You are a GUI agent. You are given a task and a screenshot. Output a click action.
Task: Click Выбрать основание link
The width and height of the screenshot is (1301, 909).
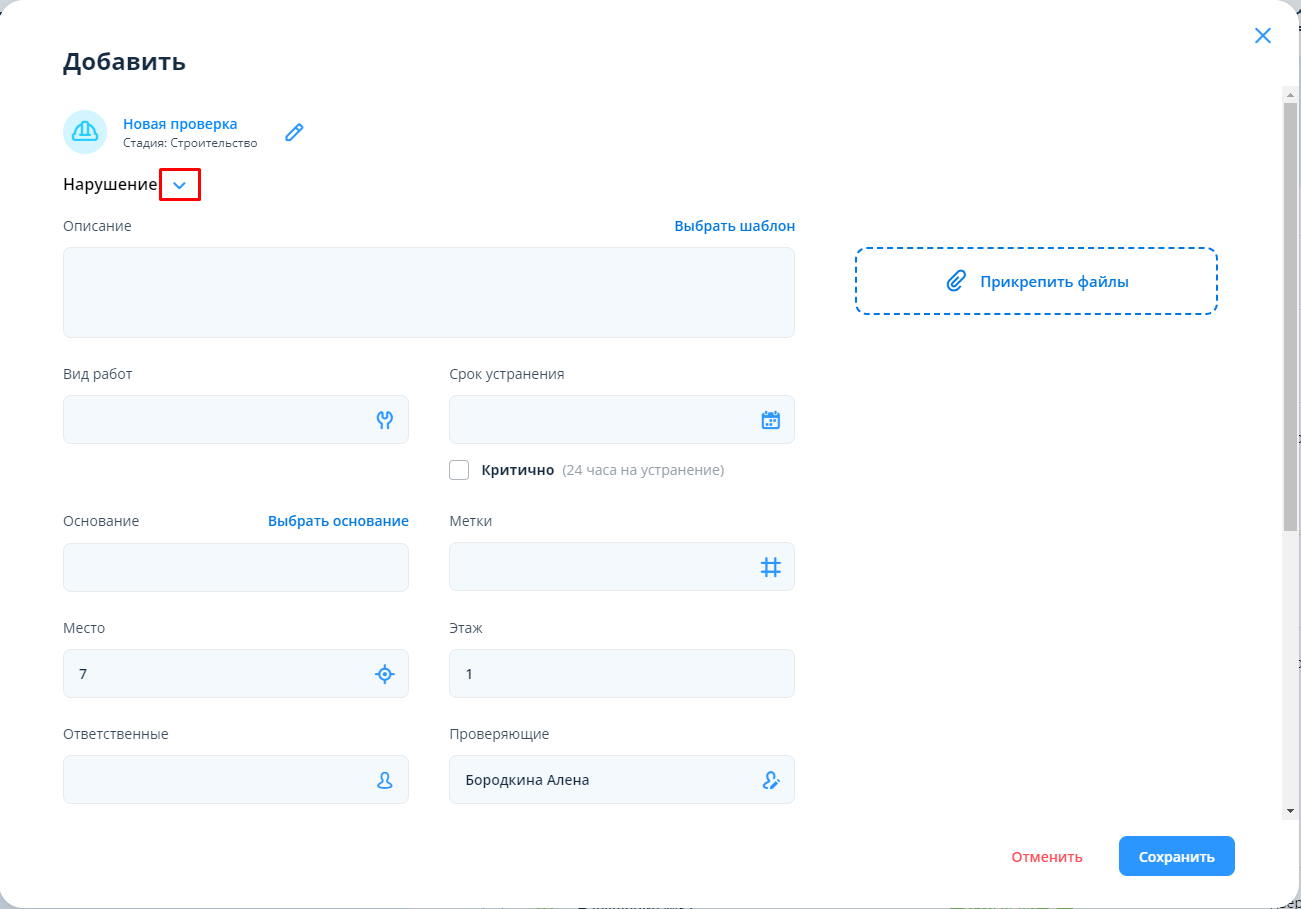(338, 521)
